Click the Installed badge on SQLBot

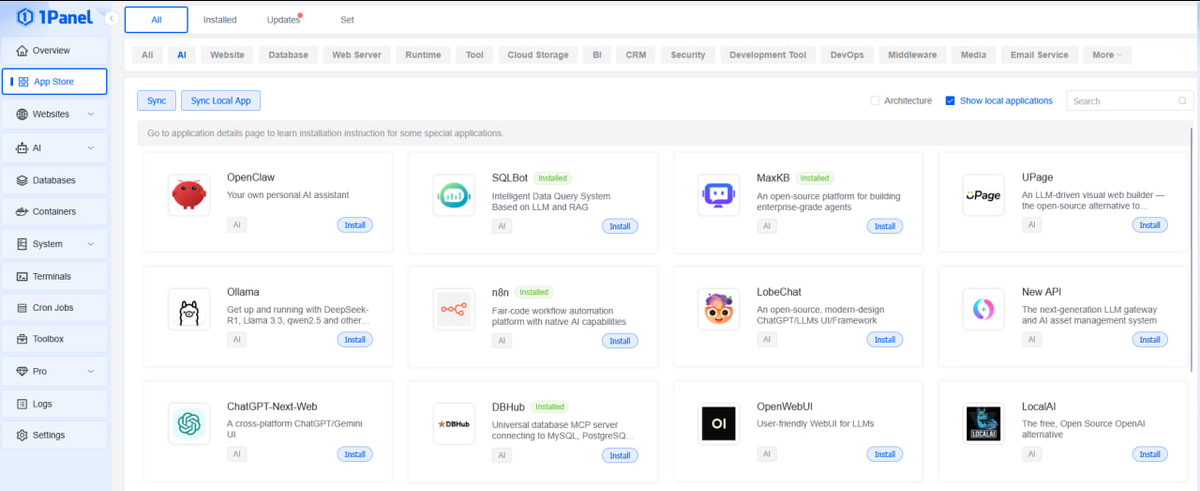pos(551,178)
